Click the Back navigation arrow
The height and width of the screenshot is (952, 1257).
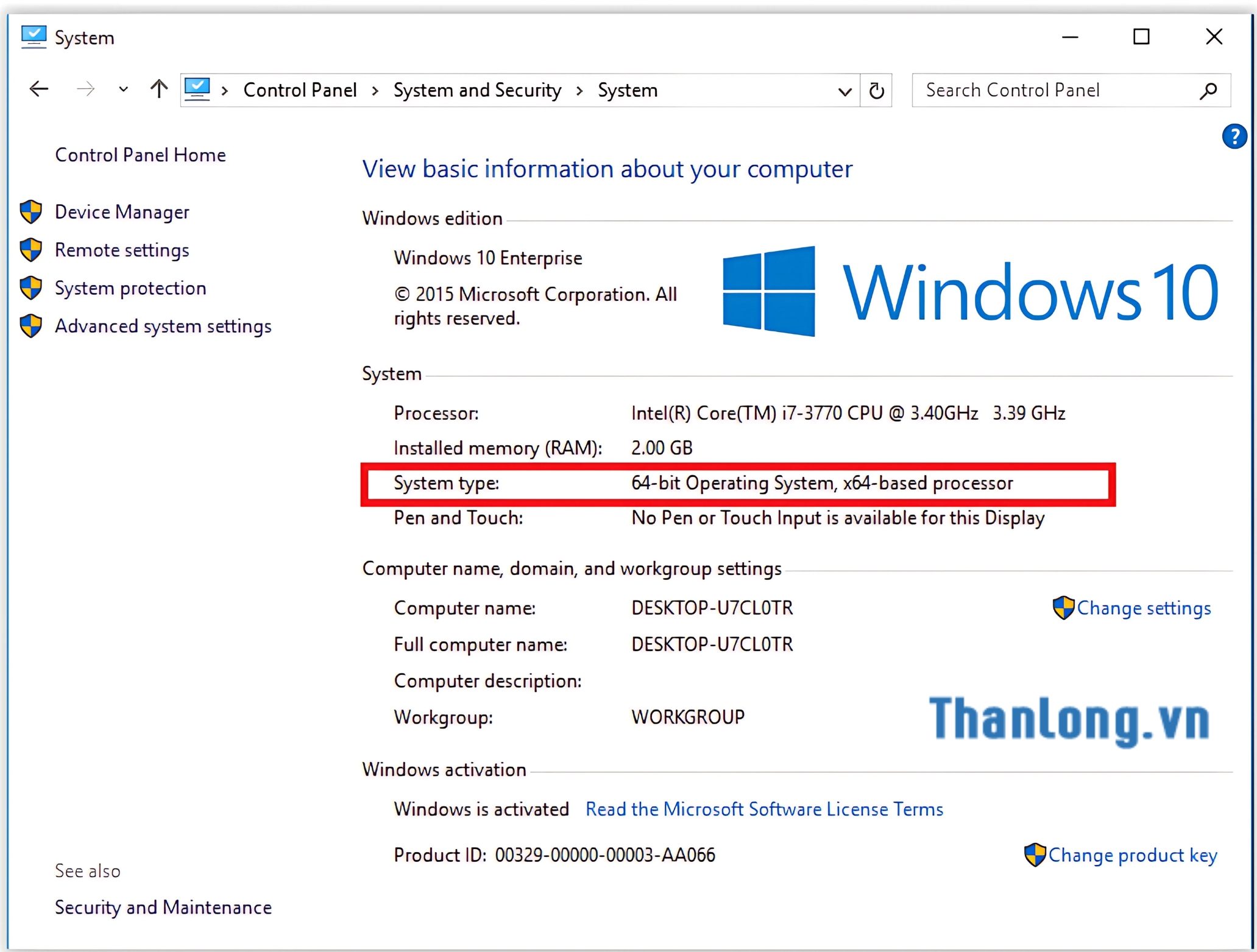tap(39, 90)
